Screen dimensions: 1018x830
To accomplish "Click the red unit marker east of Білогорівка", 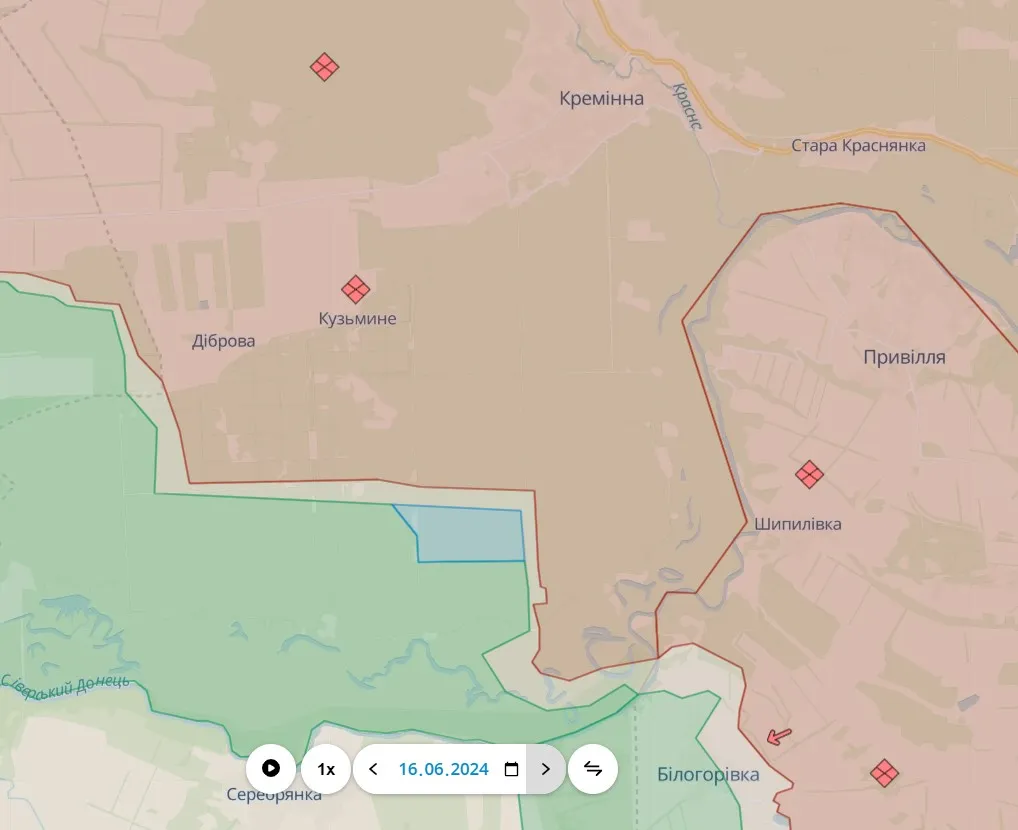I will [x=883, y=773].
